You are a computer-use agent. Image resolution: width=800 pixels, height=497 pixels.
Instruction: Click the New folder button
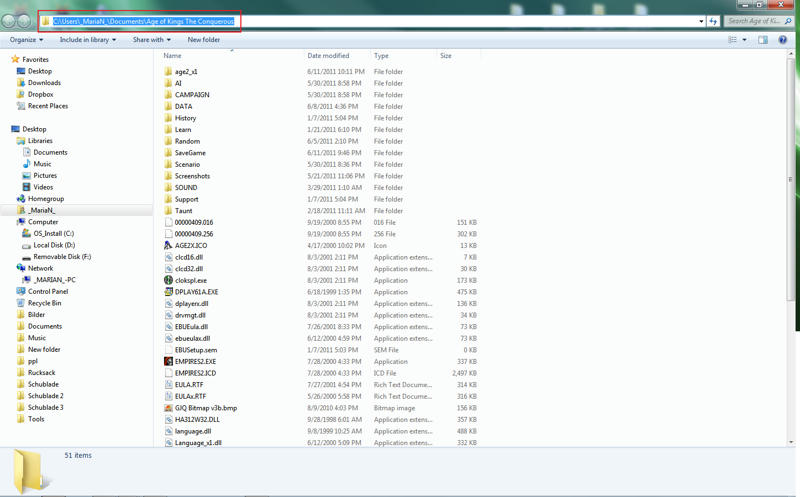point(204,40)
